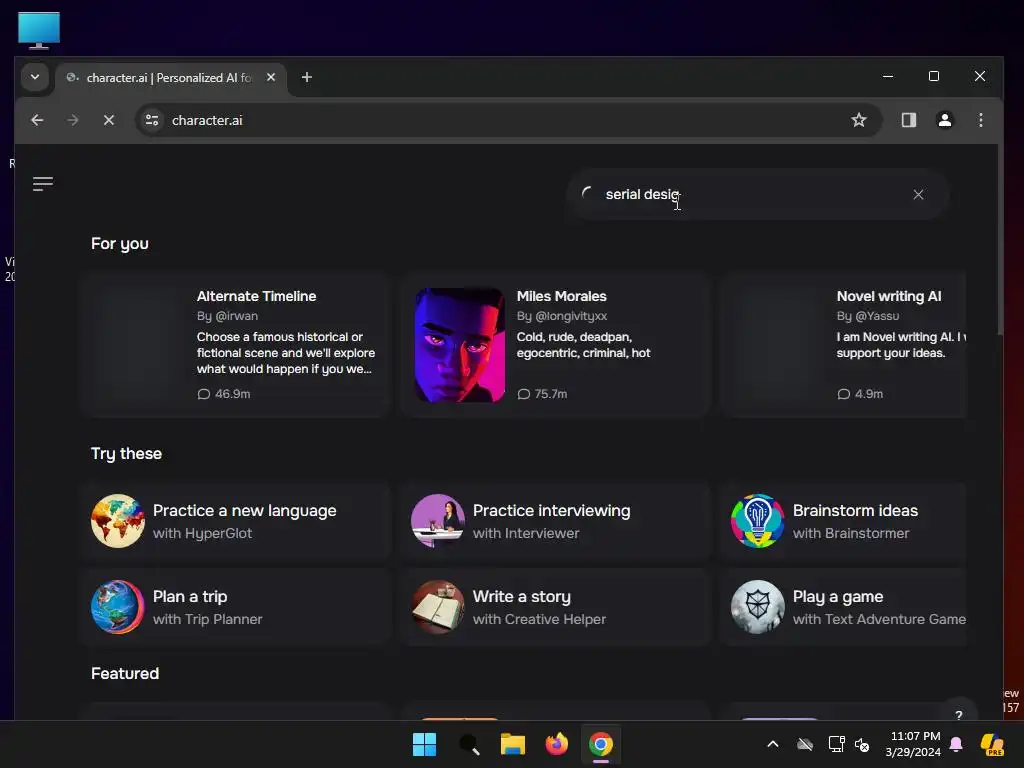Image resolution: width=1024 pixels, height=768 pixels.
Task: Open Novel writing AI card
Action: click(844, 345)
